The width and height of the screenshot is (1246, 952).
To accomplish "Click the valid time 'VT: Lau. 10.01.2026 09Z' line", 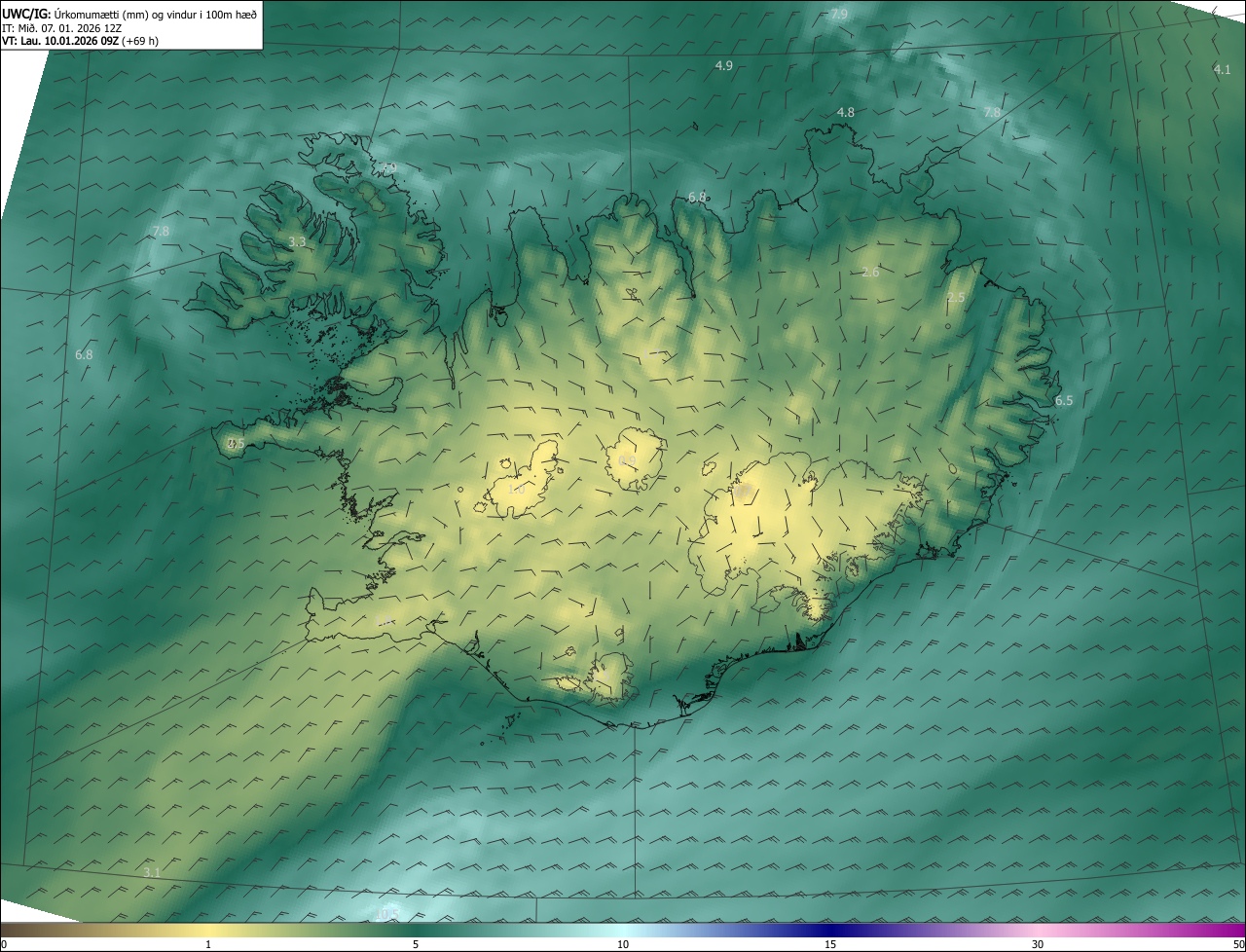I will coord(60,41).
